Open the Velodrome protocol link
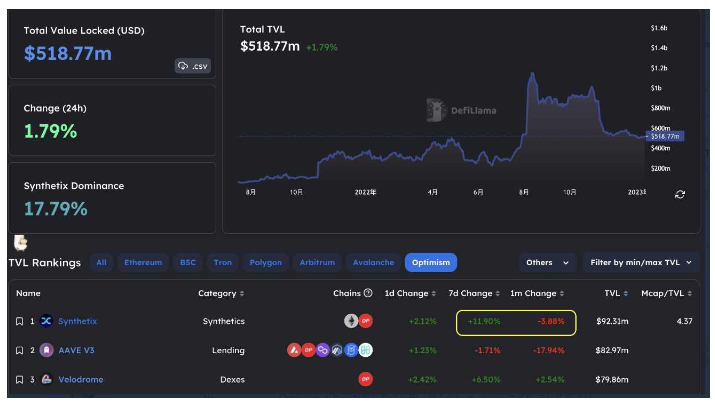Viewport: 715px width, 403px height. point(81,380)
